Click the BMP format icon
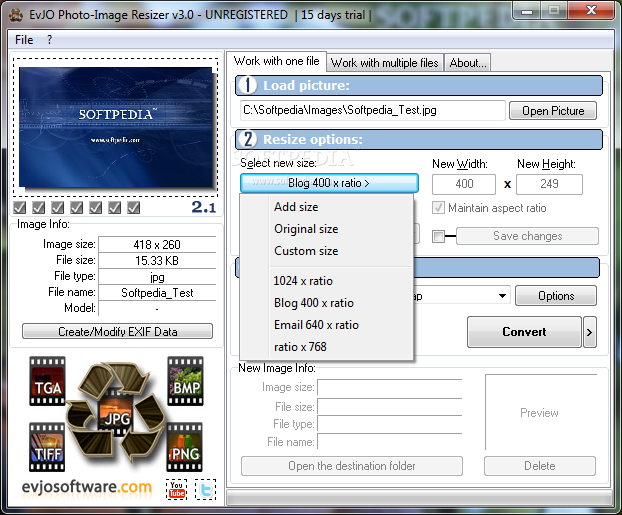Viewport: 622px width, 515px height. coord(185,381)
